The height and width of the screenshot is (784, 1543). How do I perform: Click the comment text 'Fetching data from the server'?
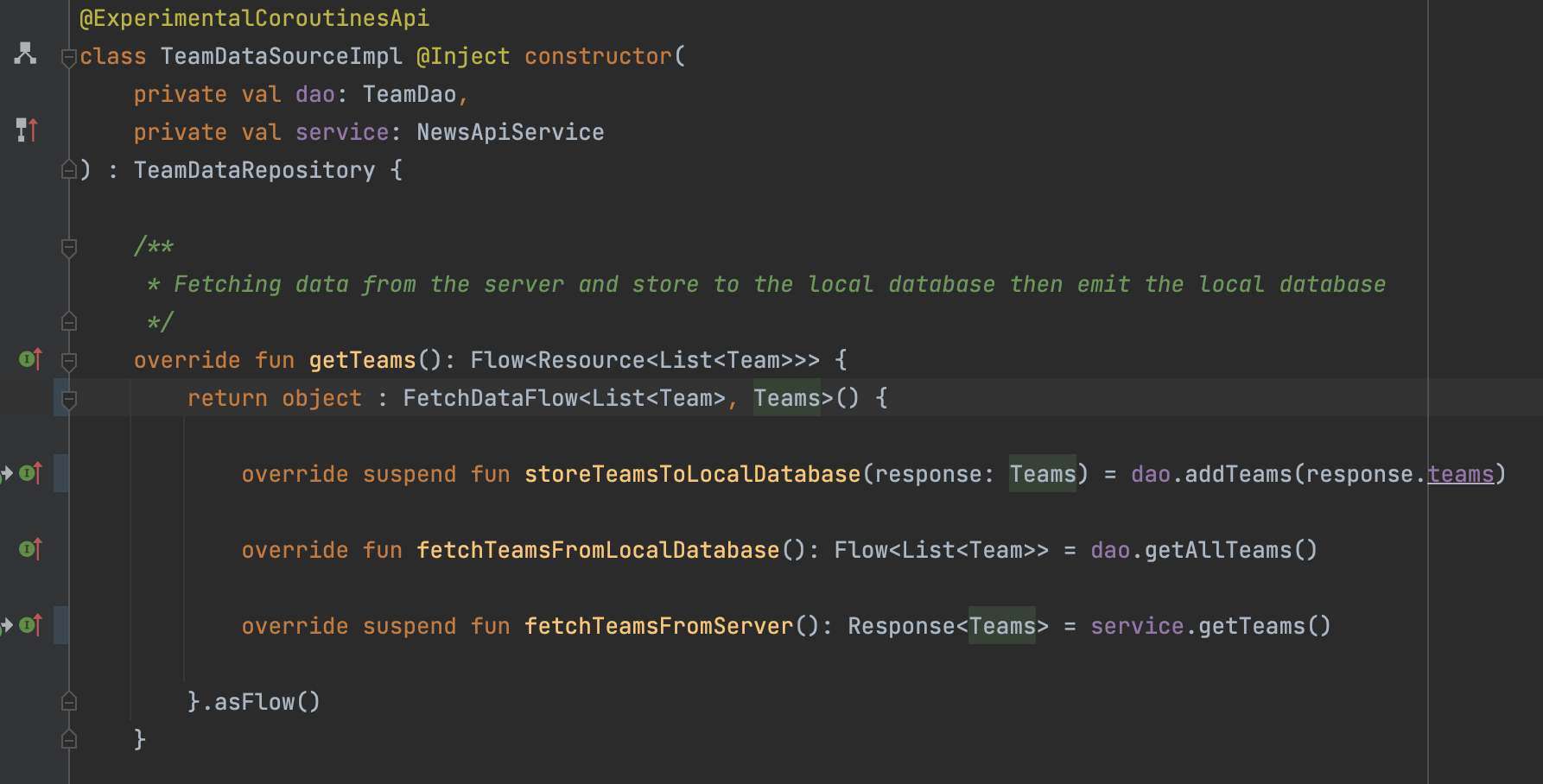(369, 284)
